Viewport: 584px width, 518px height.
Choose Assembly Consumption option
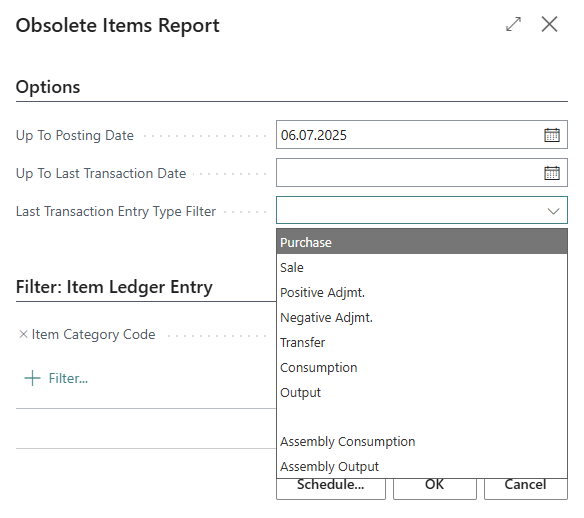[422, 441]
